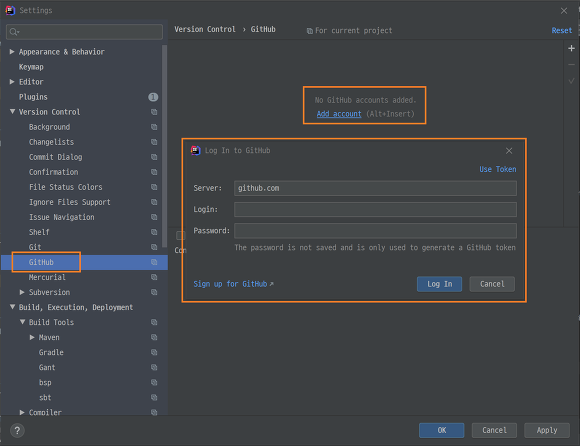The width and height of the screenshot is (580, 446).
Task: Expand Appearance & Behavior section
Action: [x=12, y=52]
